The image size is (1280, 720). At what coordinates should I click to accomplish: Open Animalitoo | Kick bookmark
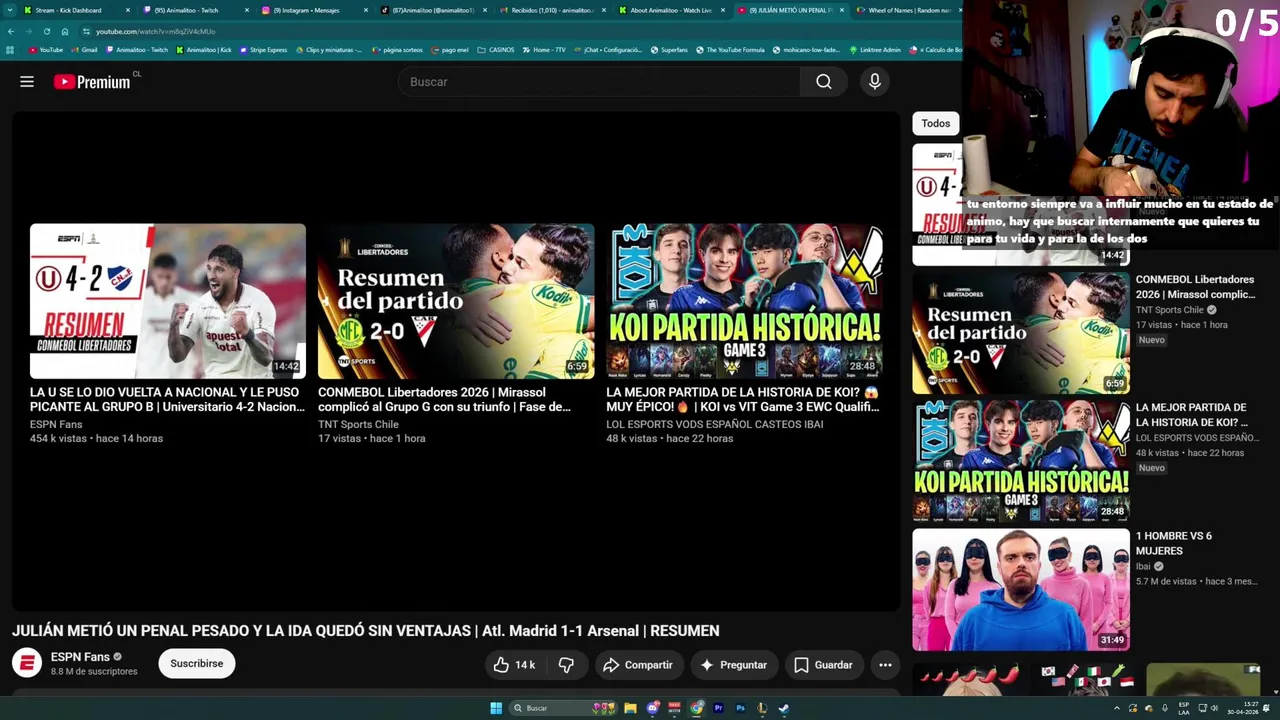(x=203, y=49)
